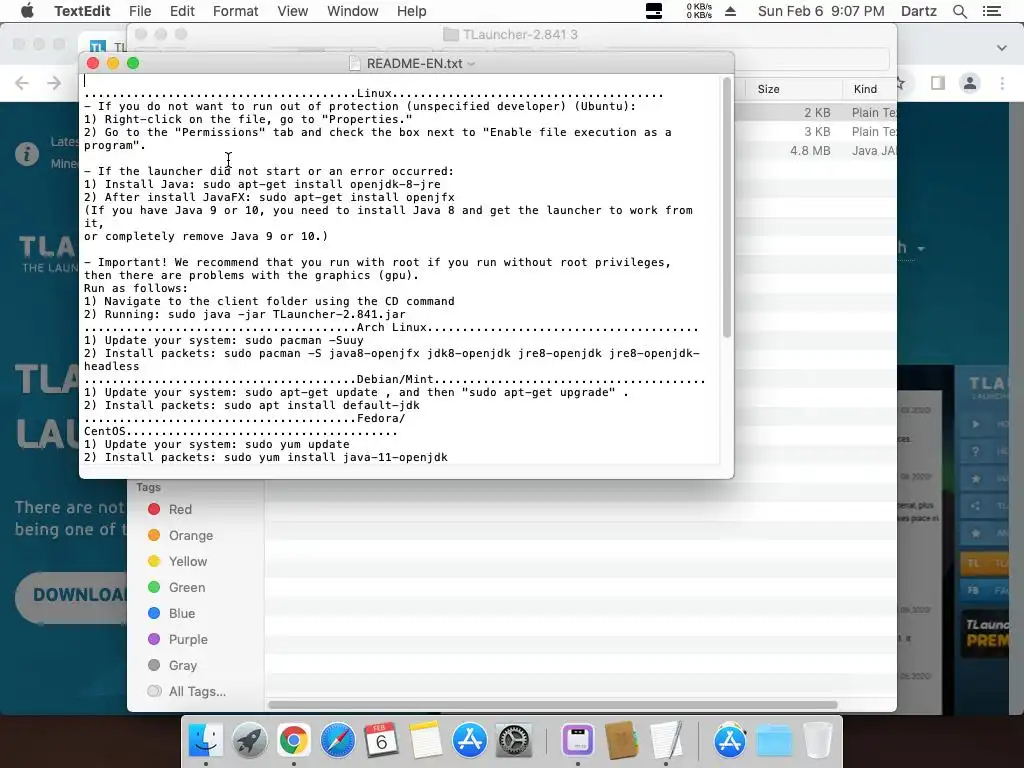Open the Help menu
Viewport: 1024px width, 768px height.
pos(411,11)
